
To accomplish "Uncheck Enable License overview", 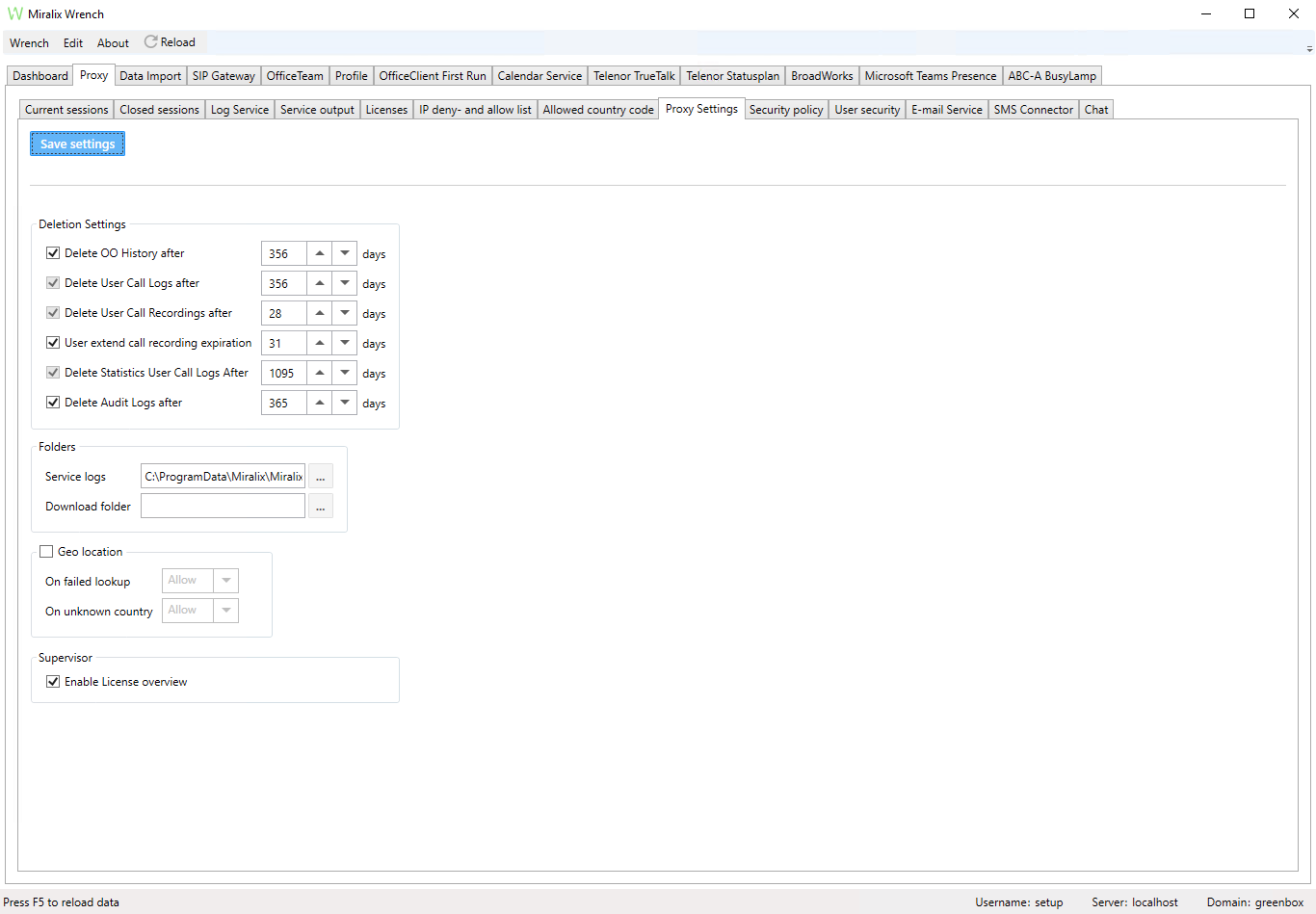I will (53, 682).
